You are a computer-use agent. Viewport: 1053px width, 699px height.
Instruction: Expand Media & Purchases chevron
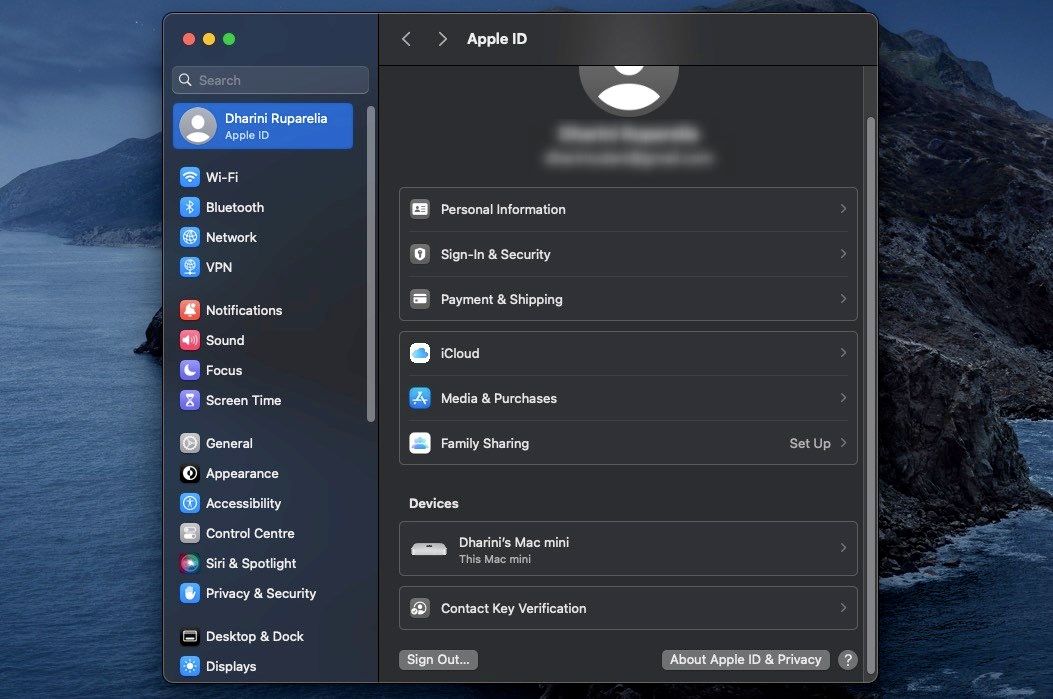[843, 398]
